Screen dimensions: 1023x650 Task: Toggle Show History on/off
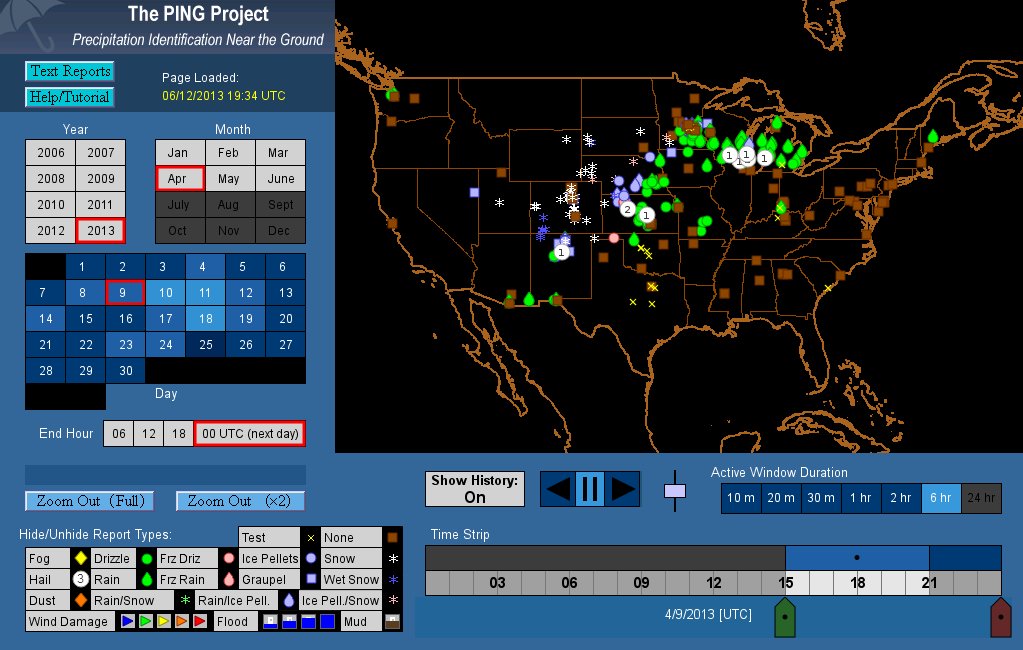[475, 489]
